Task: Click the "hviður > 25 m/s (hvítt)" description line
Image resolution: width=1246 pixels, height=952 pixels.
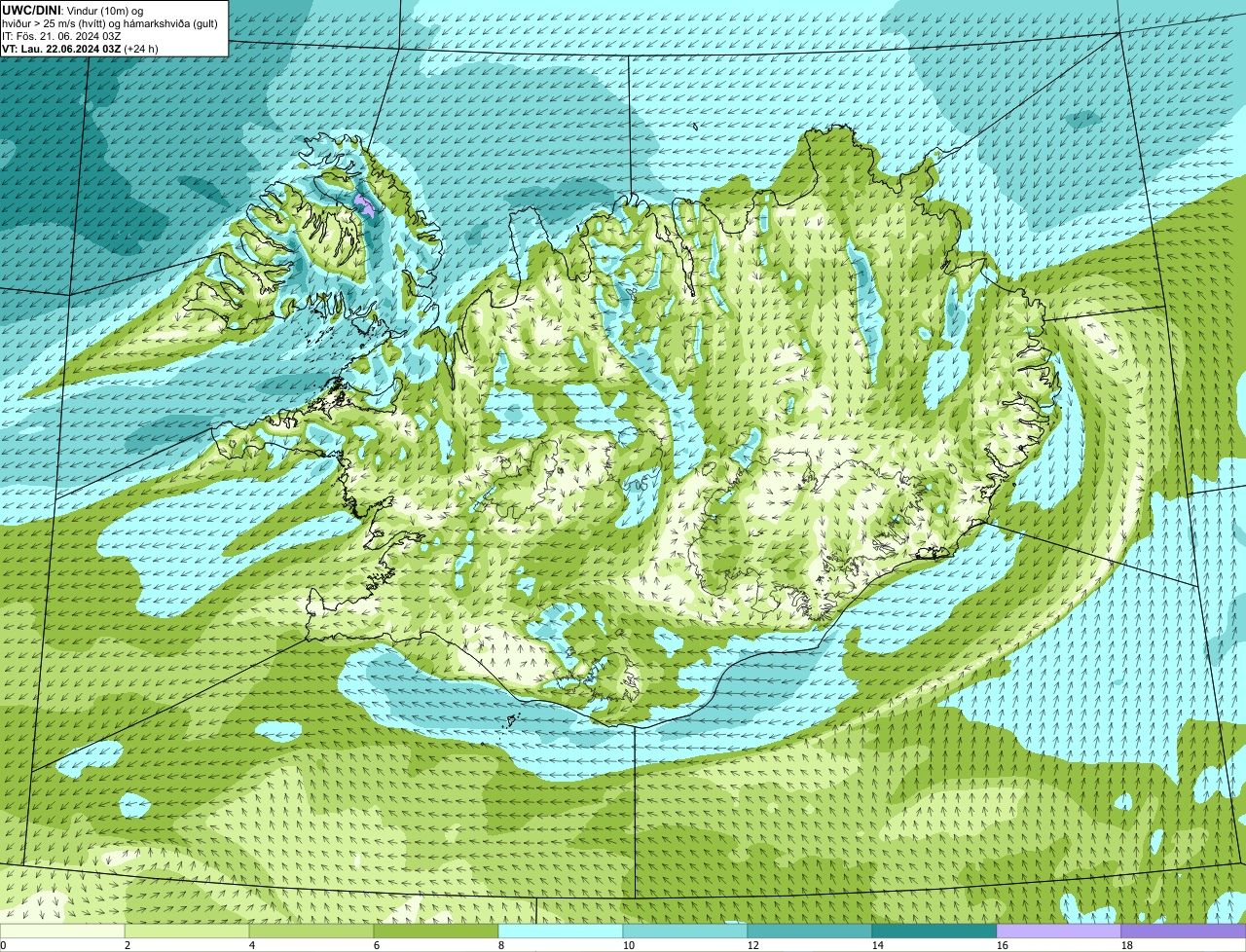Action: tap(110, 22)
